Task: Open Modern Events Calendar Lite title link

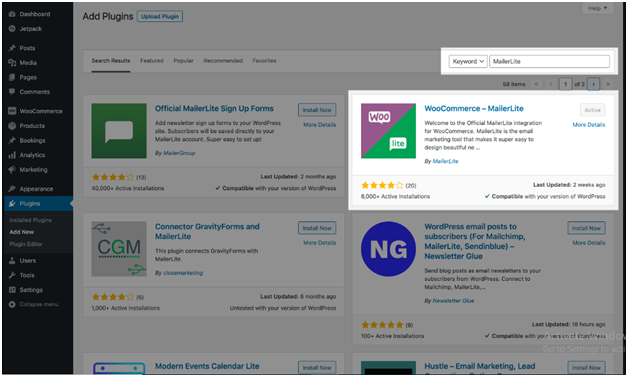Action: [207, 366]
